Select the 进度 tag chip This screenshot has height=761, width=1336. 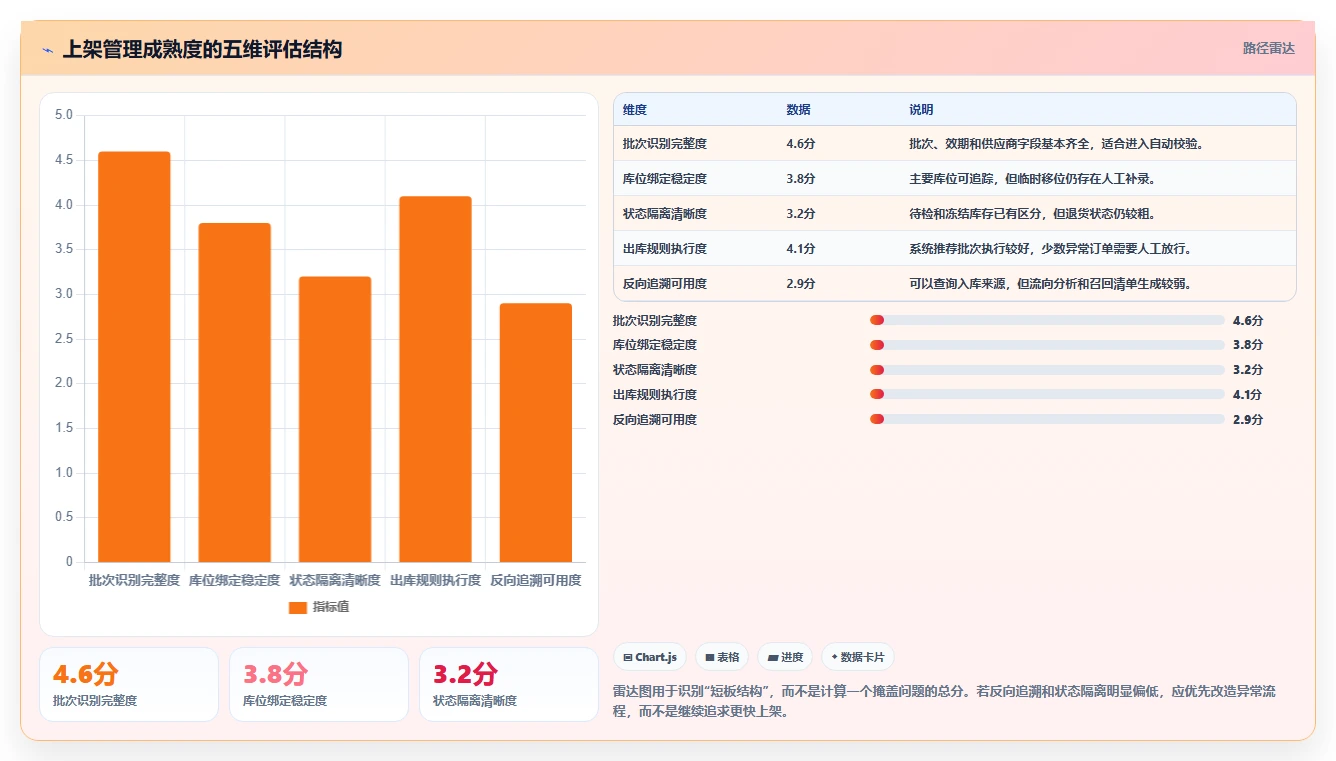[x=785, y=657]
